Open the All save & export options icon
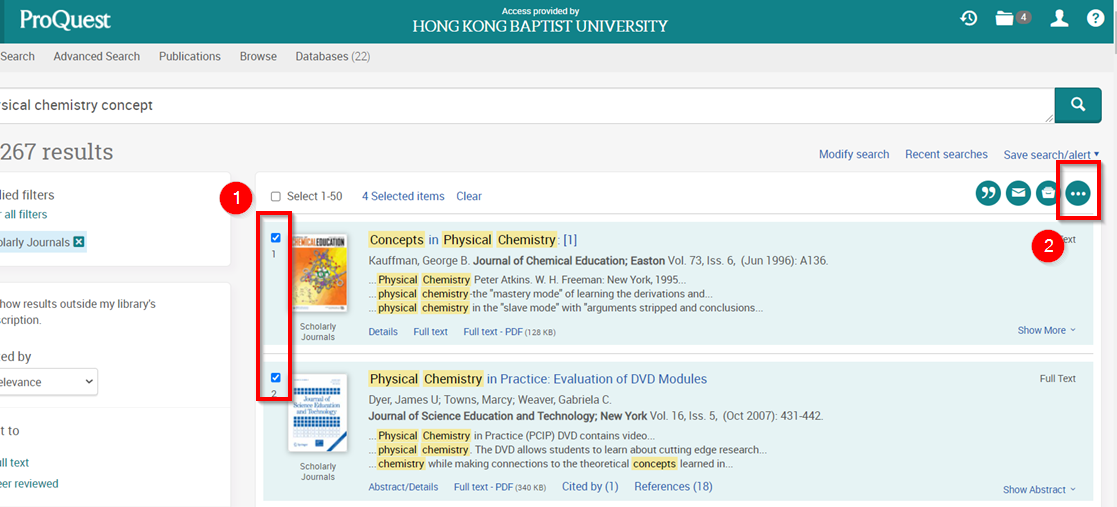 coord(1079,193)
